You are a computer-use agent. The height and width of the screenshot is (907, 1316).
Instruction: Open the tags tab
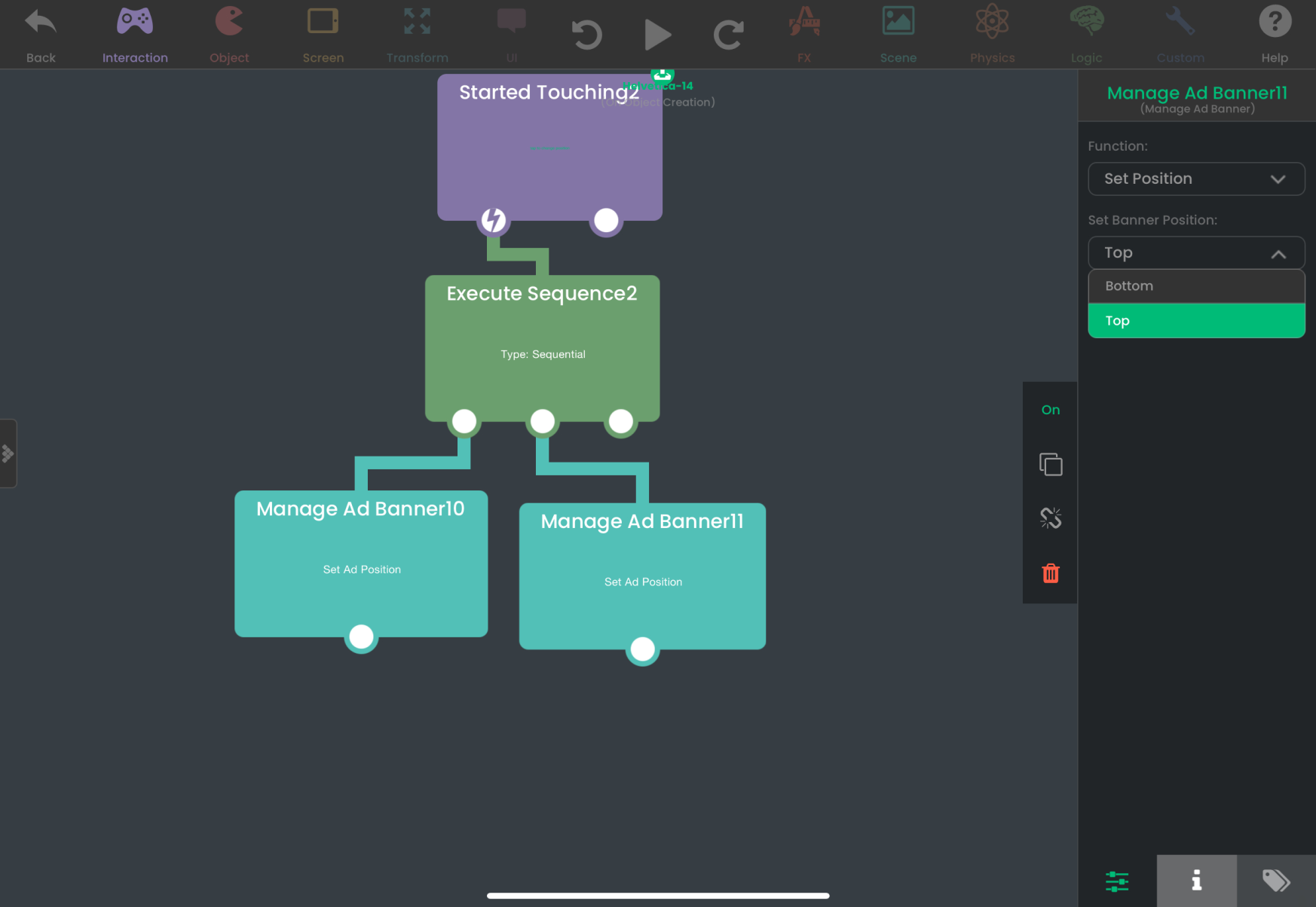(x=1276, y=881)
